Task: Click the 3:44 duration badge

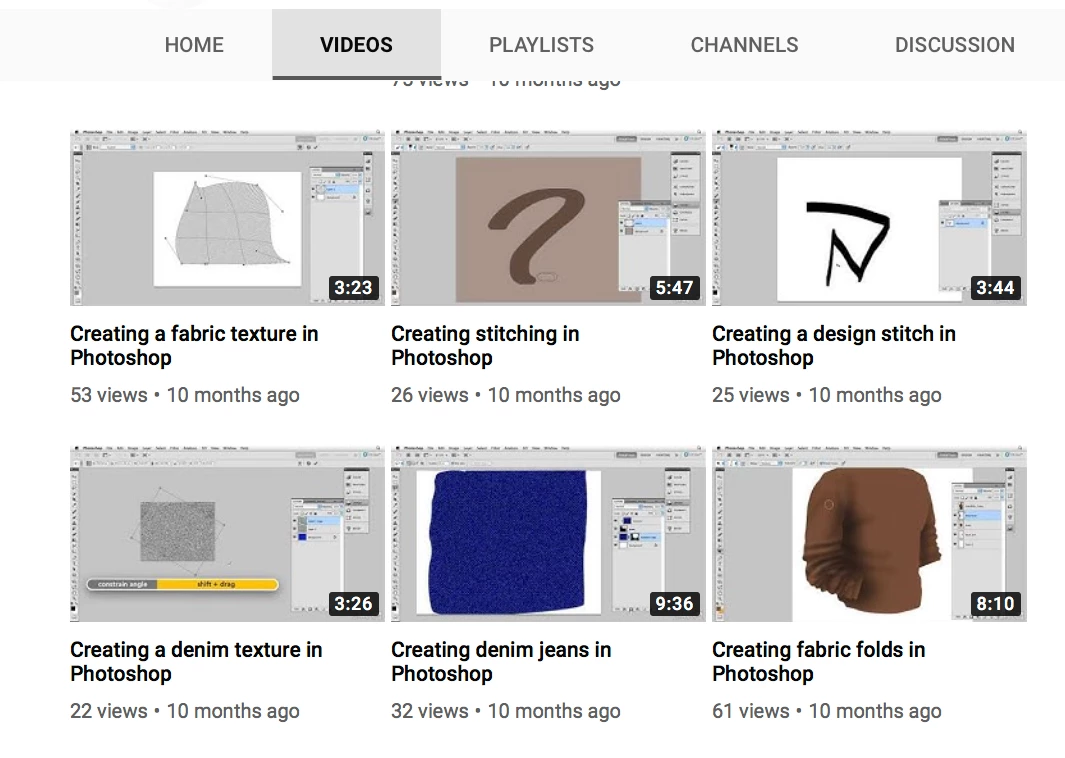Action: (996, 287)
